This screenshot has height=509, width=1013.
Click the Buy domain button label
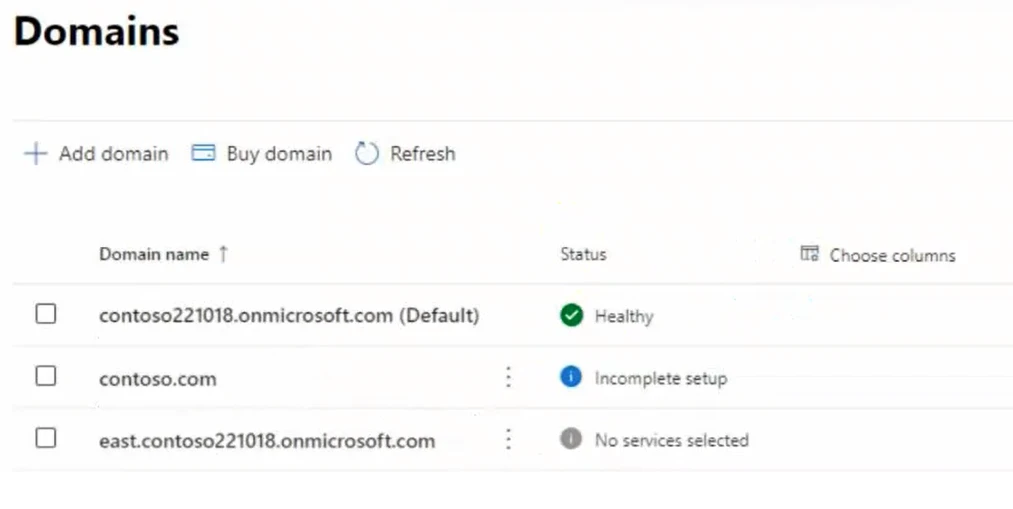pyautogui.click(x=279, y=154)
